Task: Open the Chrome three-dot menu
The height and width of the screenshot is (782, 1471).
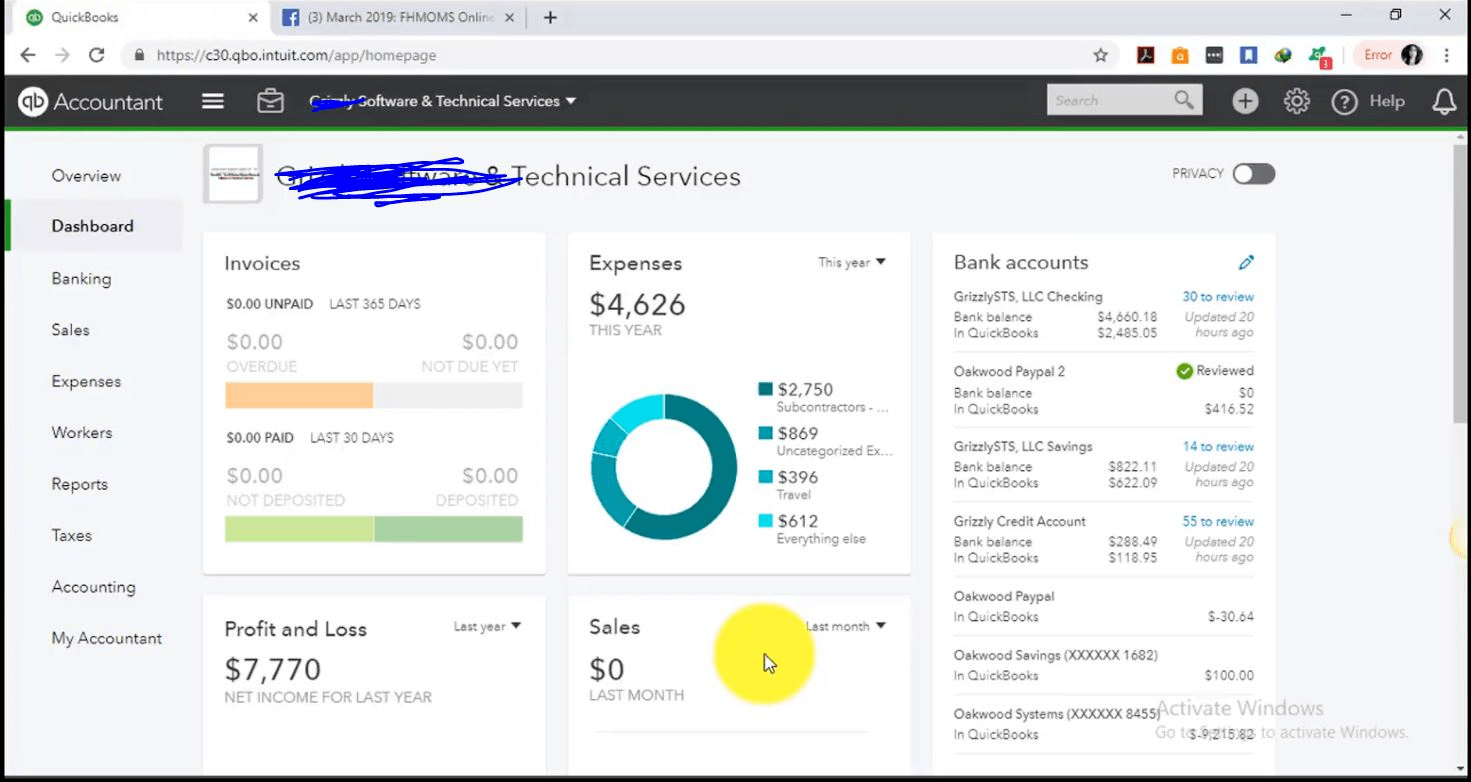Action: (1447, 55)
